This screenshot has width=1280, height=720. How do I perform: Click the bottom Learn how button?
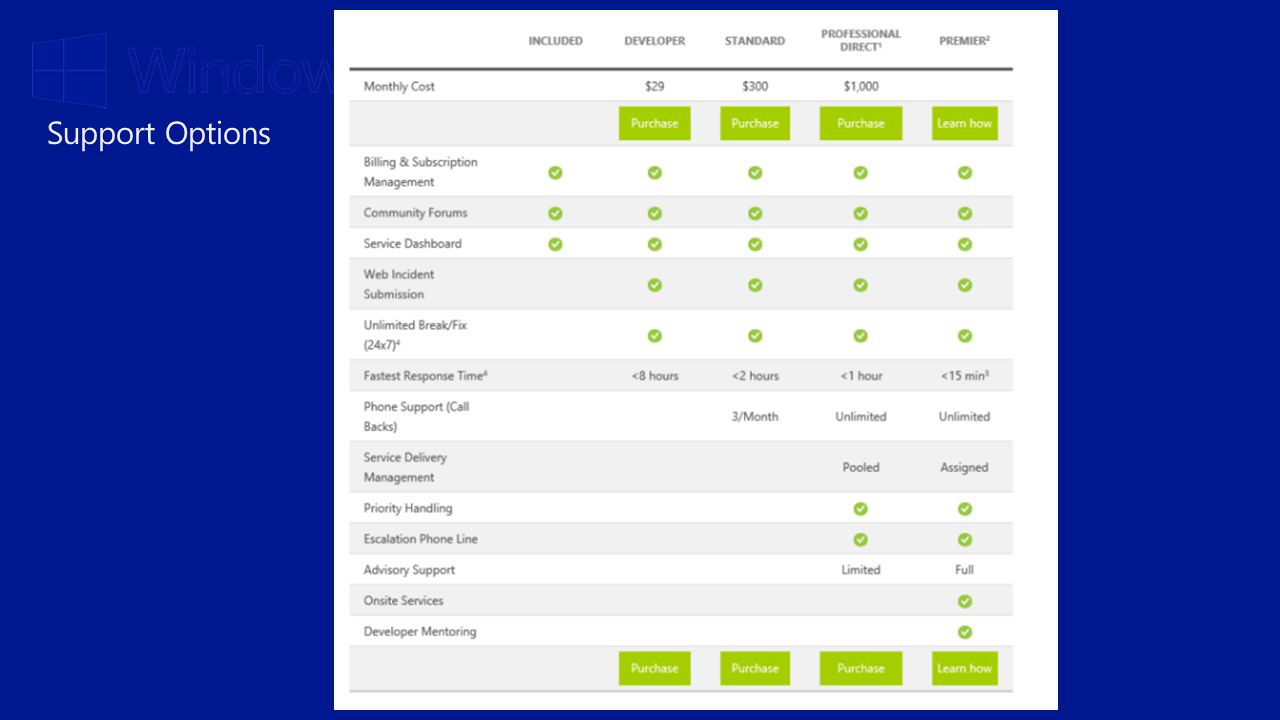(x=964, y=668)
